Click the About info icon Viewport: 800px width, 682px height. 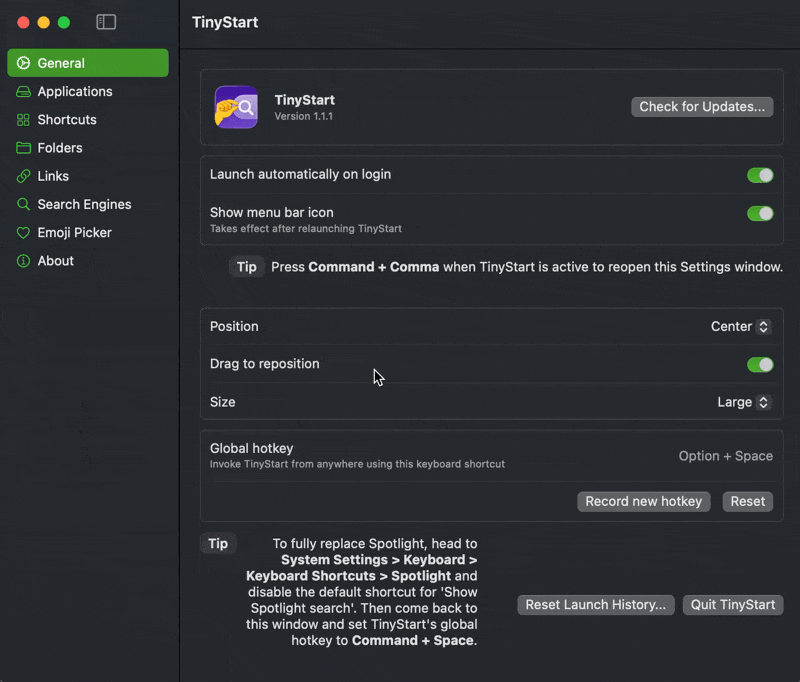(x=23, y=261)
